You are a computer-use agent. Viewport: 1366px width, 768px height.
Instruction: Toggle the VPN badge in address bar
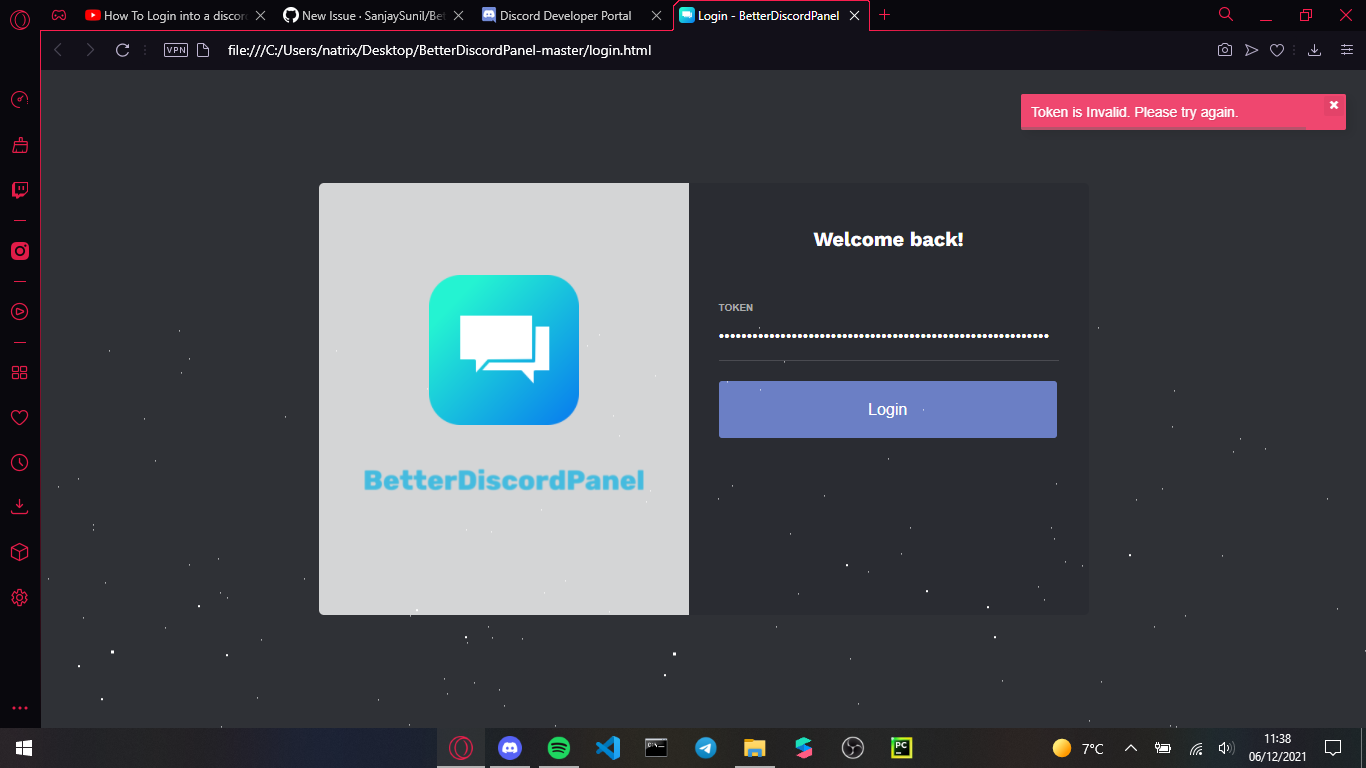point(176,50)
